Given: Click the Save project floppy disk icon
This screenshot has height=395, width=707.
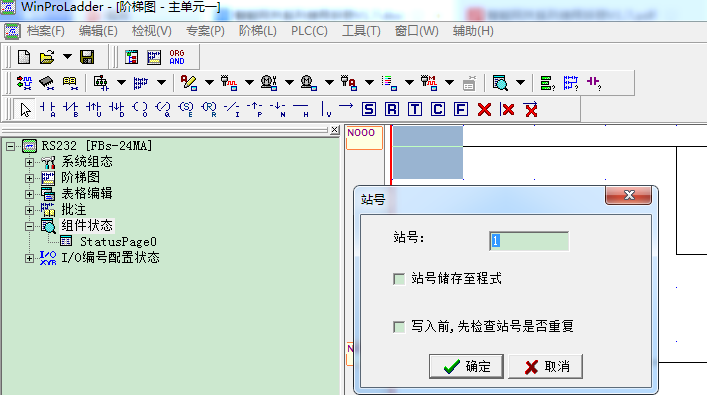Looking at the screenshot, I should click(87, 57).
